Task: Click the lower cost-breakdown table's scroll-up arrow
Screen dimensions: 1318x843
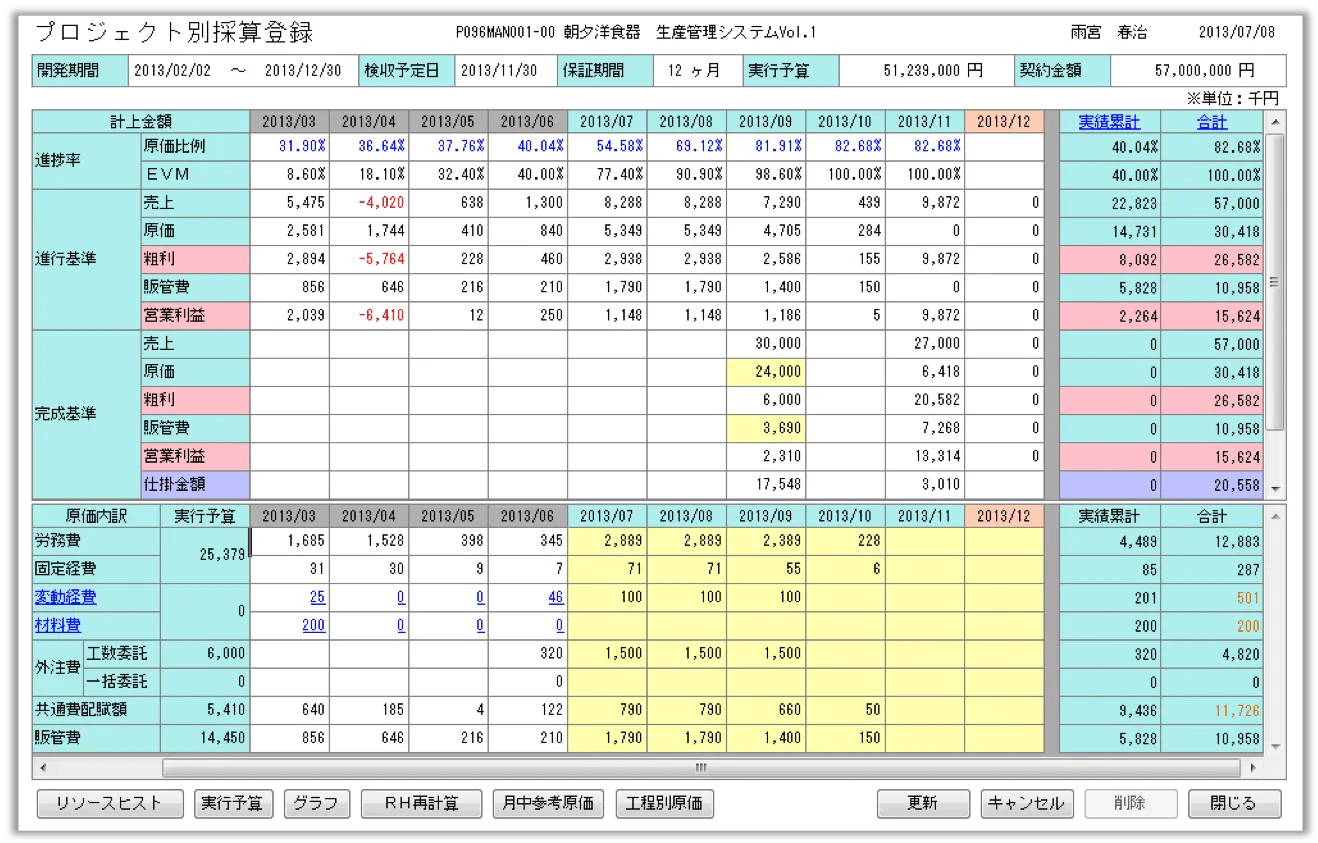Action: pos(1275,517)
